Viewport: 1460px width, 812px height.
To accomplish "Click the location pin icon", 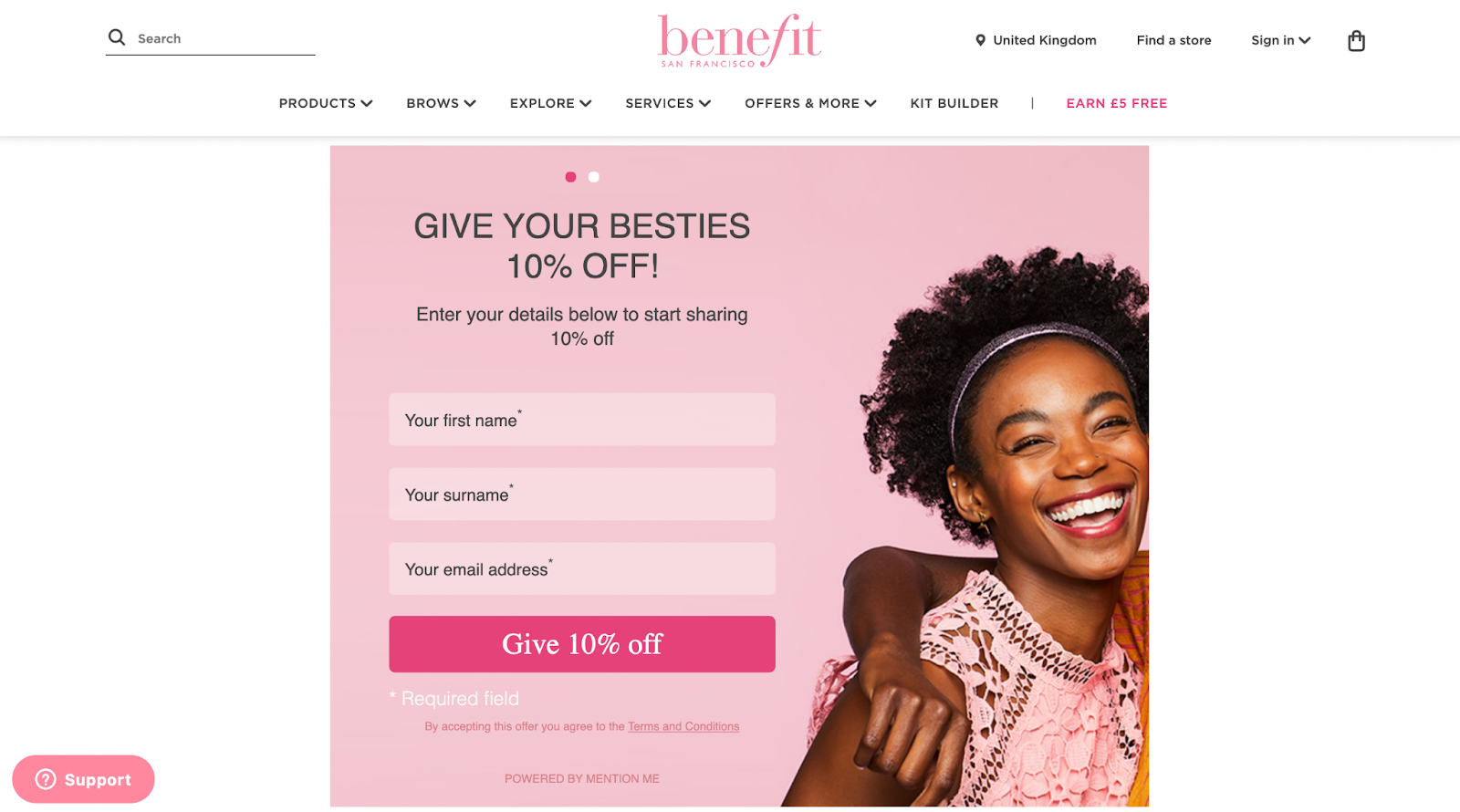I will [980, 40].
